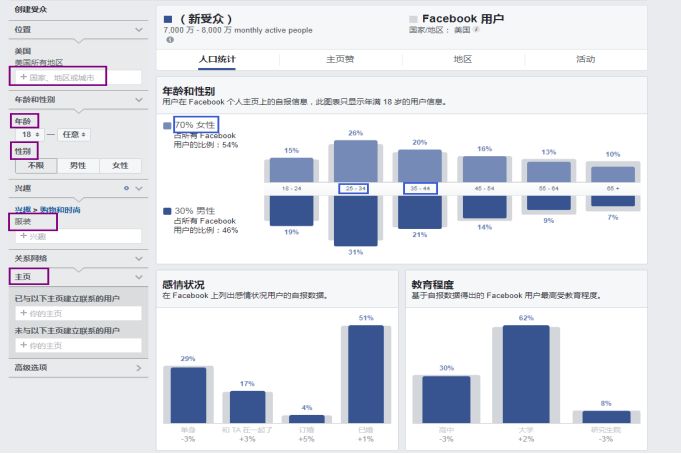Click the 30% 男性 label
681x454 pixels.
tap(195, 211)
